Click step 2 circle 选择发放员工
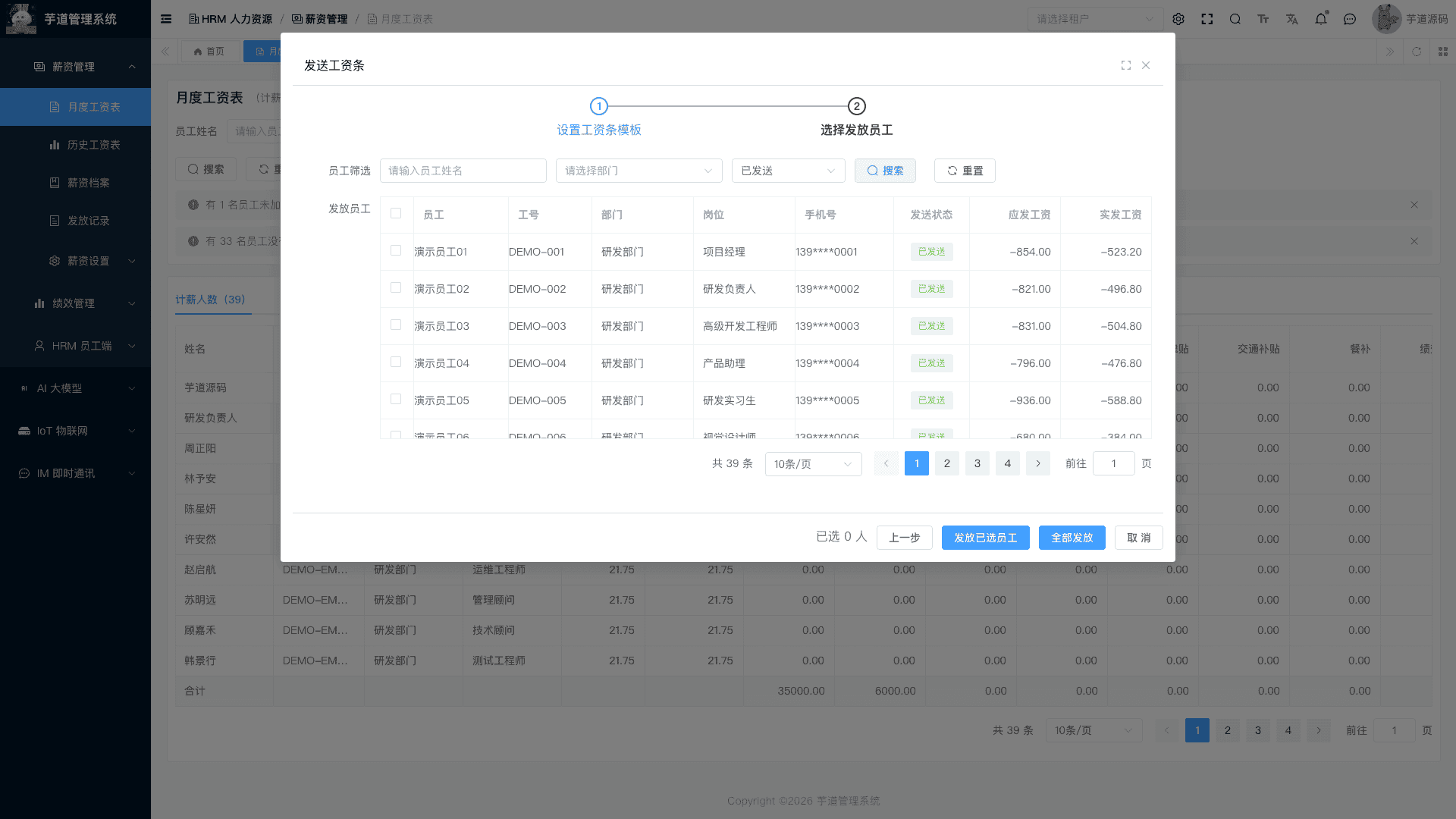This screenshot has width=1456, height=819. click(857, 106)
